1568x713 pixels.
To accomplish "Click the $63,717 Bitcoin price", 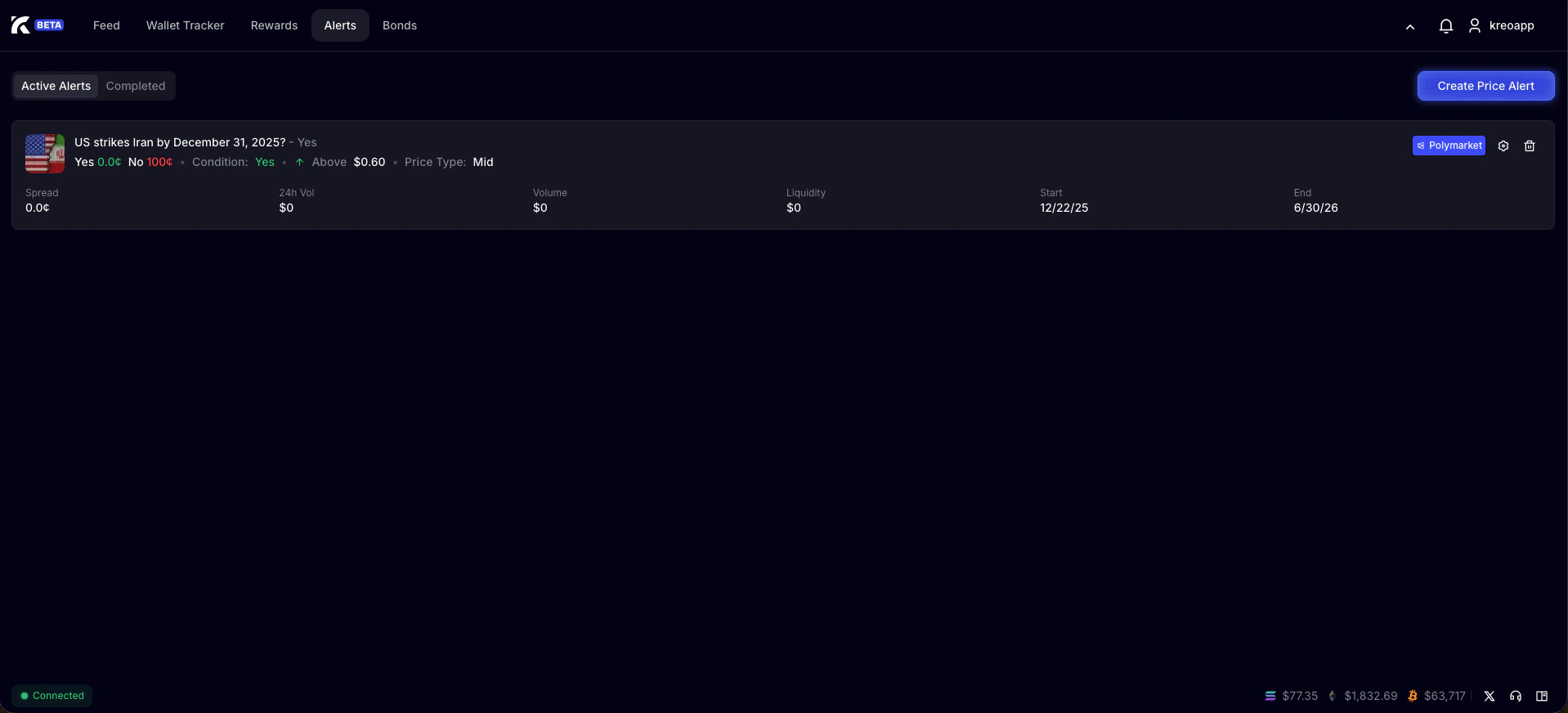I will coord(1445,696).
